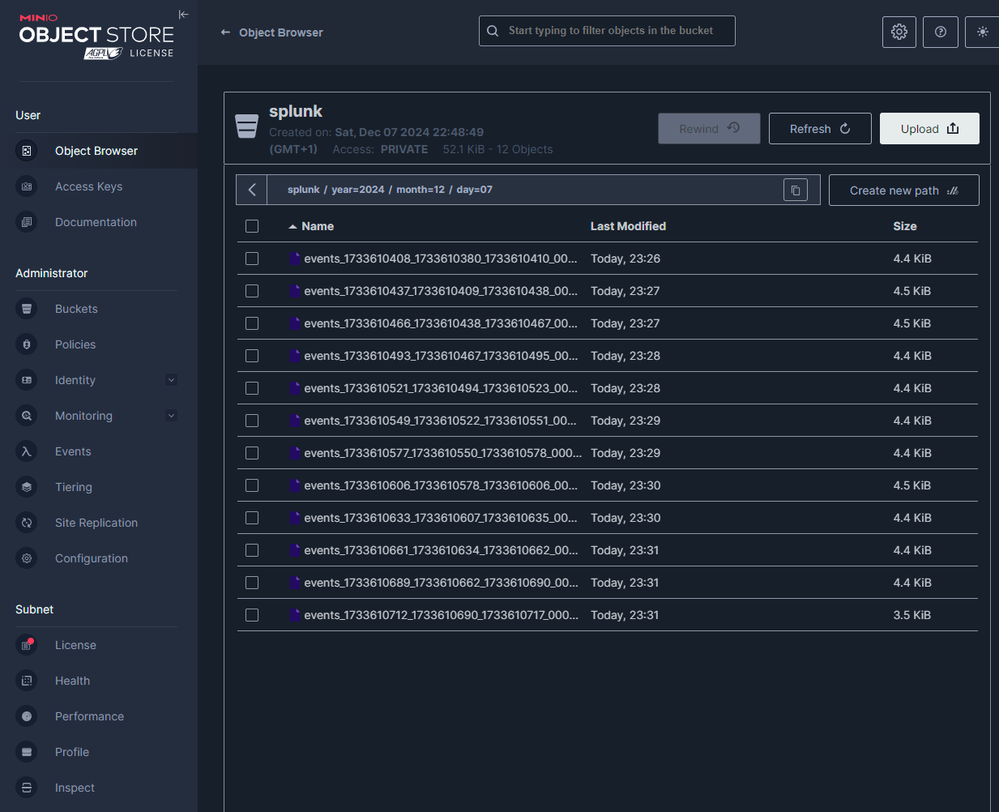
Task: Click the Performance gauge icon
Action: 27,717
